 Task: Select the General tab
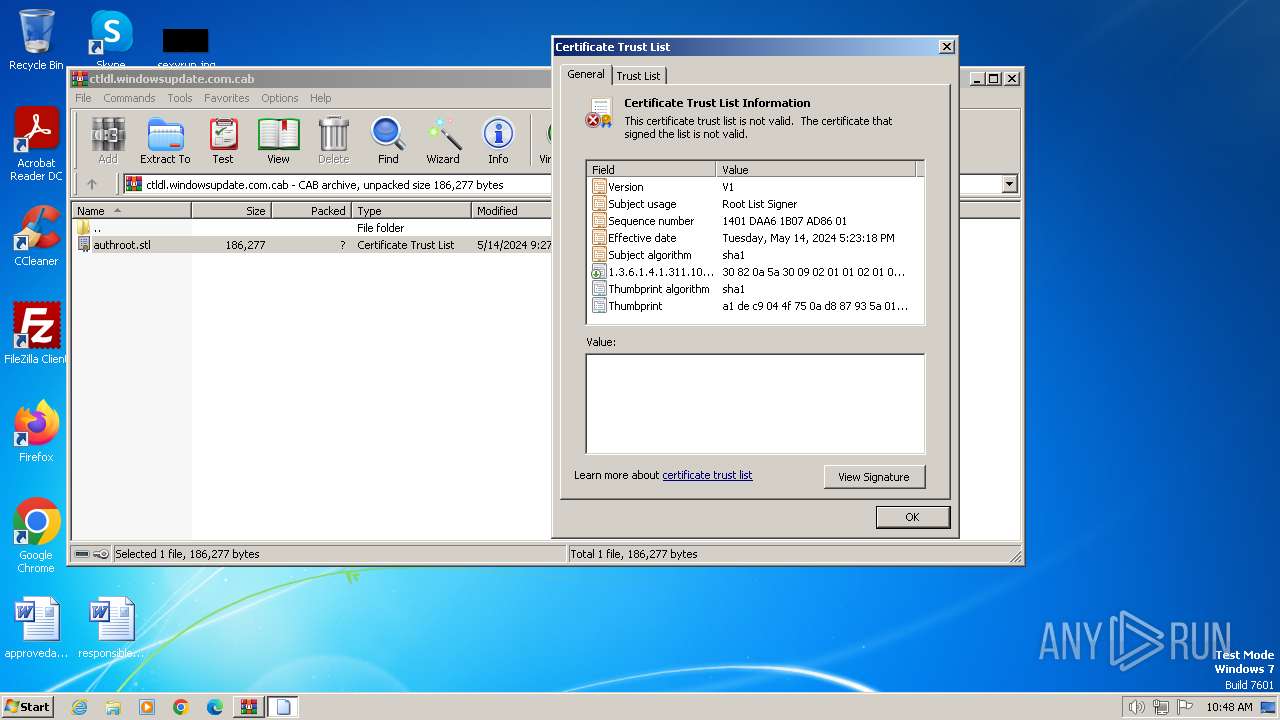586,74
